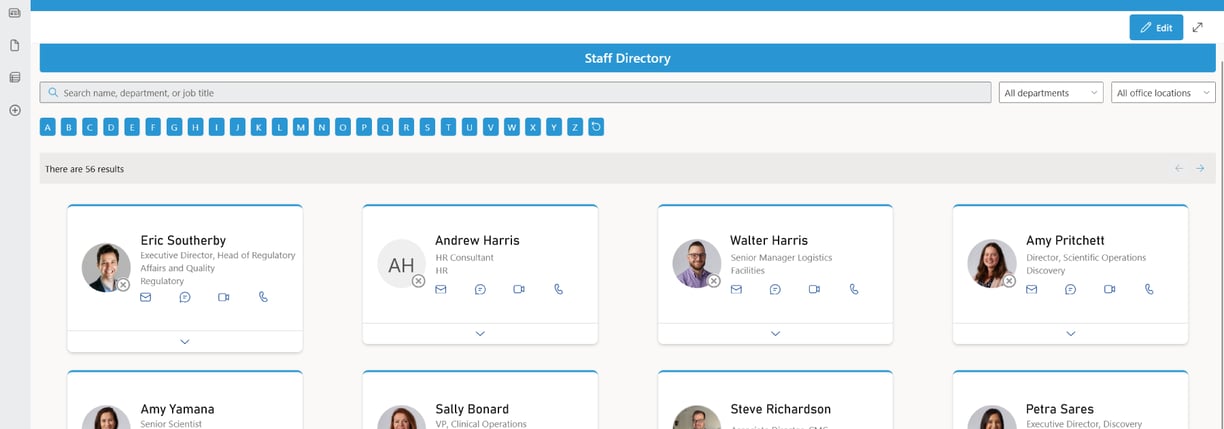
Task: Email Eric Southerby via envelope icon
Action: pyautogui.click(x=145, y=297)
